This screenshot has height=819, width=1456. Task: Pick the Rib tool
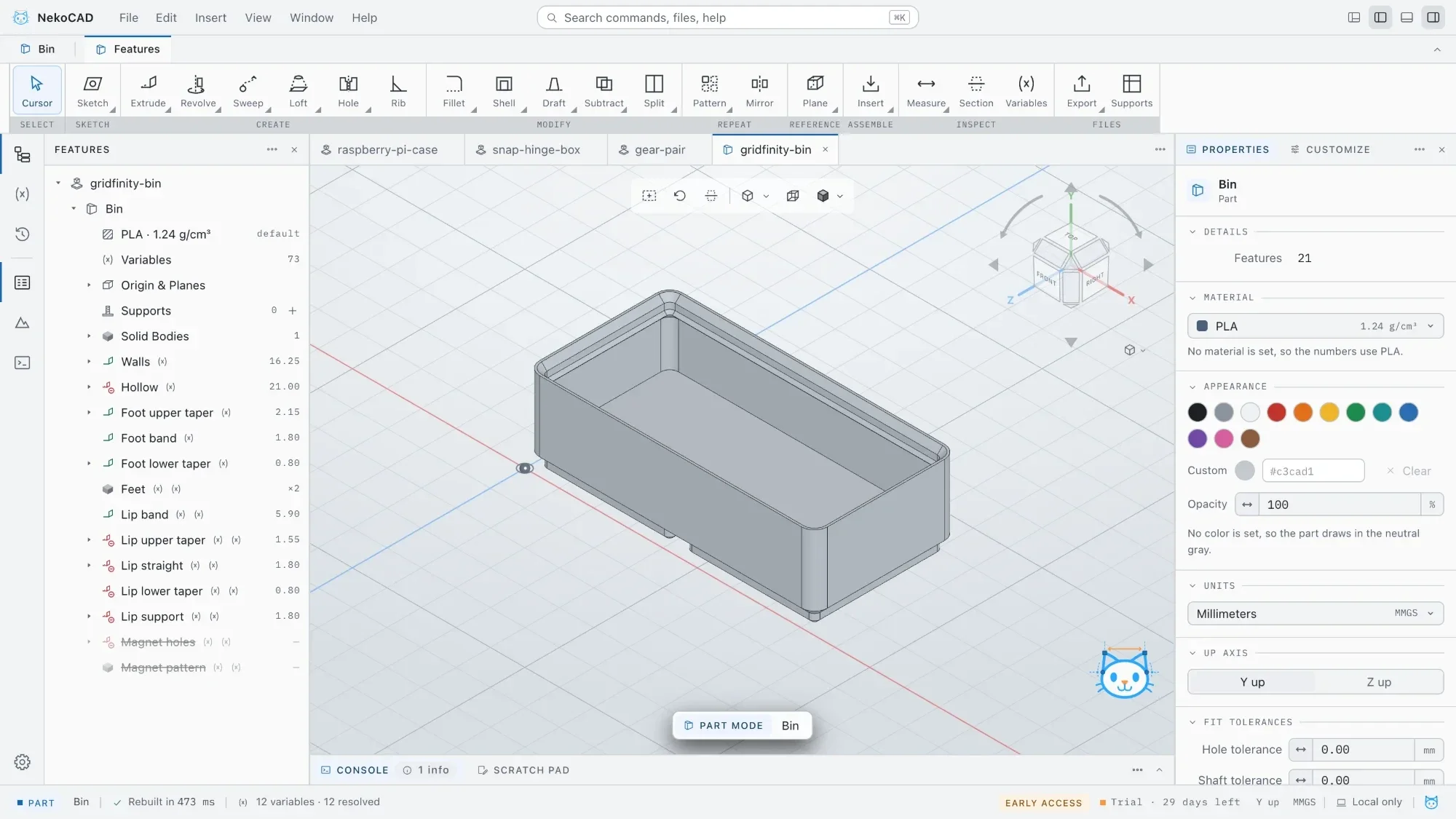[398, 90]
